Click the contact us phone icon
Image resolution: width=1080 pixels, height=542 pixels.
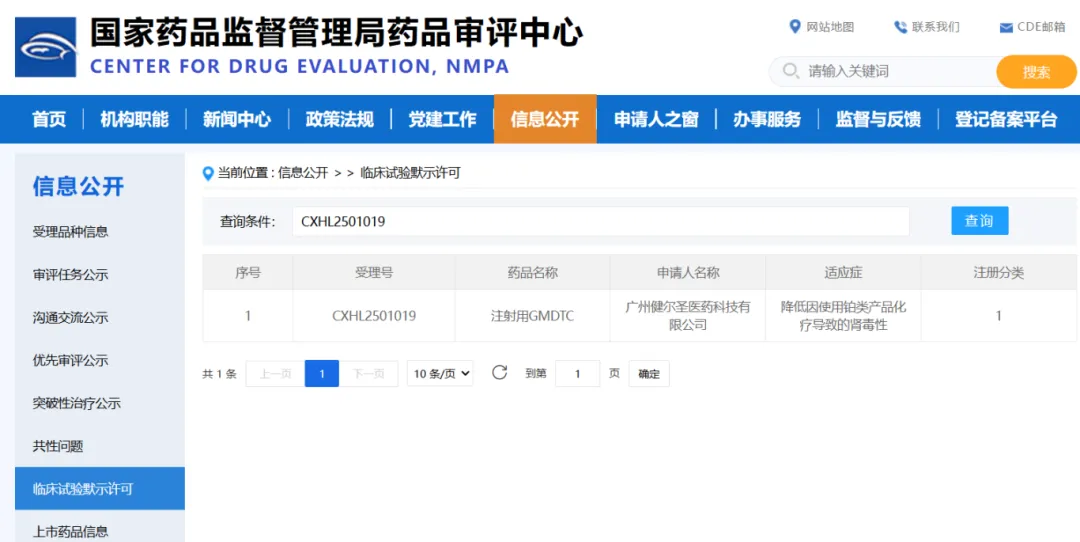(900, 27)
